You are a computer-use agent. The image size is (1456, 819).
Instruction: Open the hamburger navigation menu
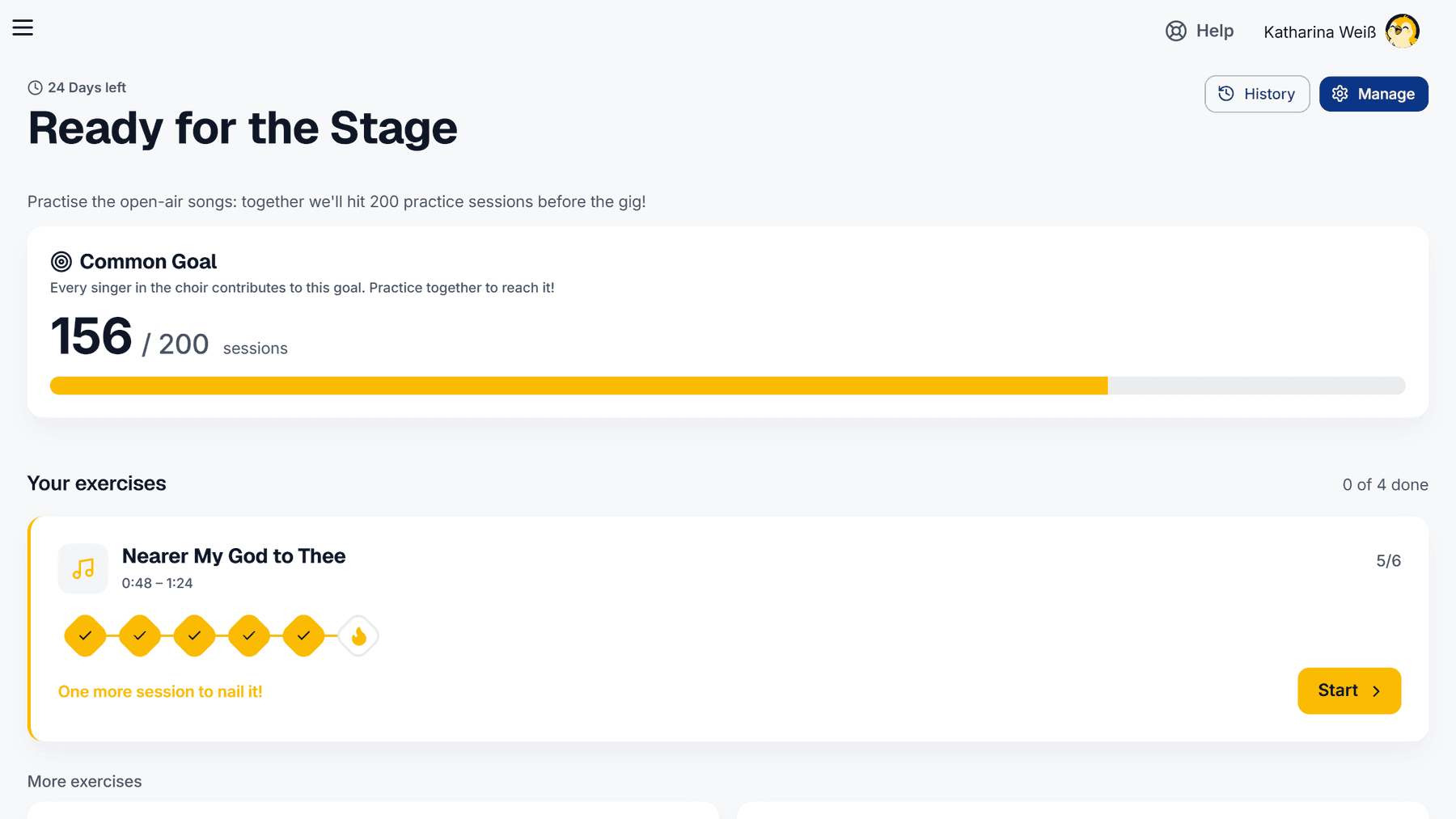(x=23, y=27)
